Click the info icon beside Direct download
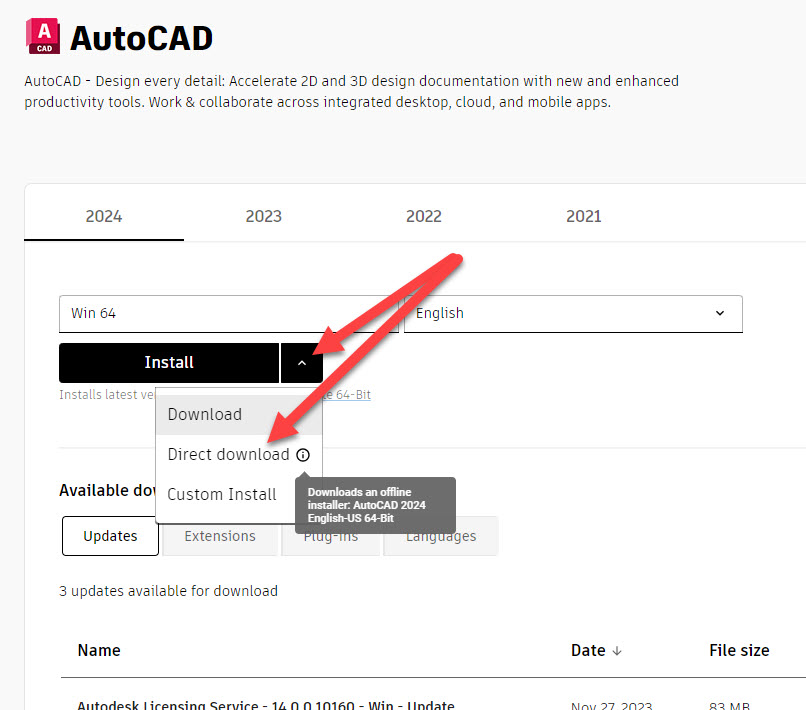This screenshot has height=710, width=806. tap(303, 455)
